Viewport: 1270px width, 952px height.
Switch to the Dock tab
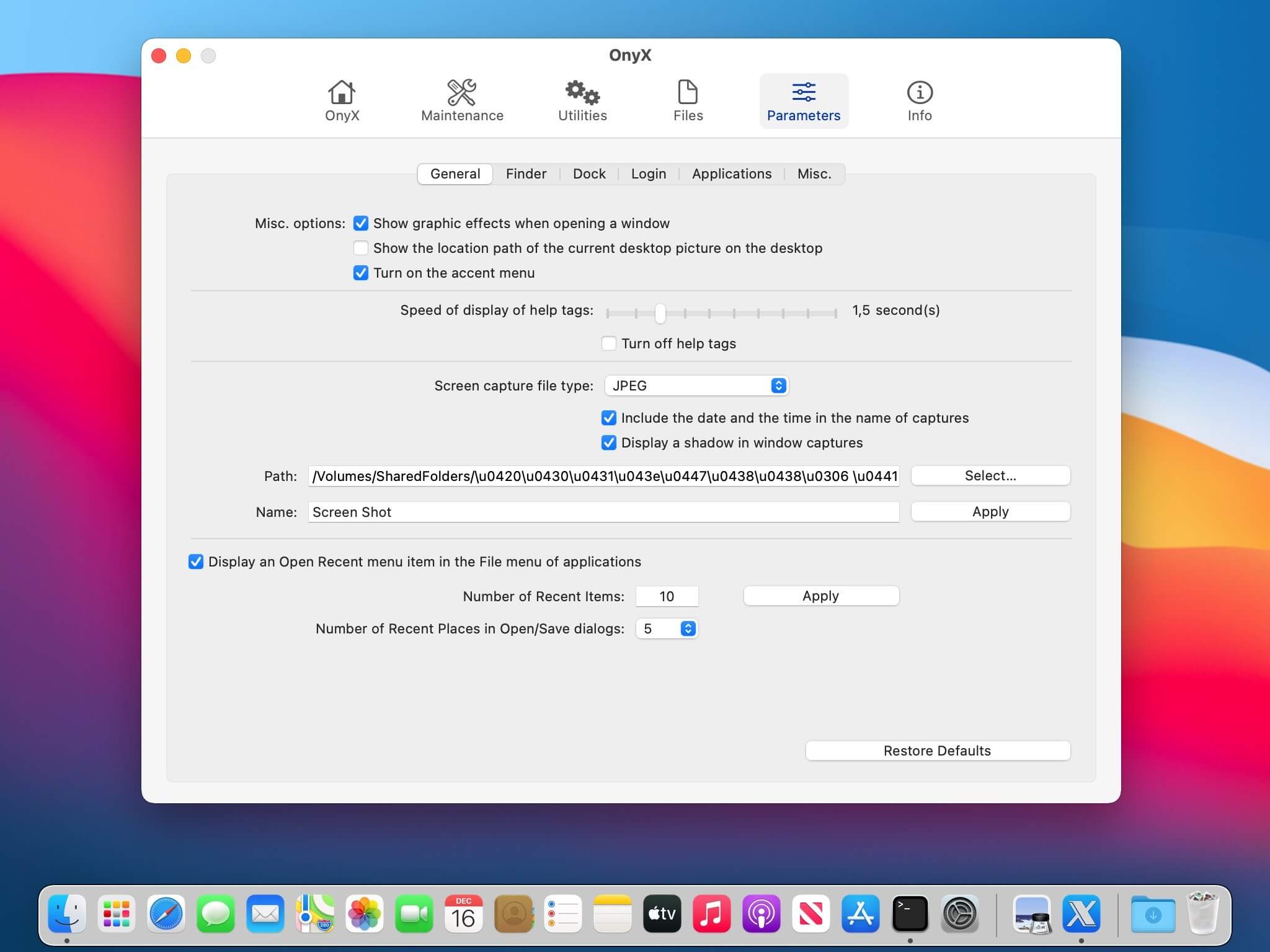(x=589, y=174)
